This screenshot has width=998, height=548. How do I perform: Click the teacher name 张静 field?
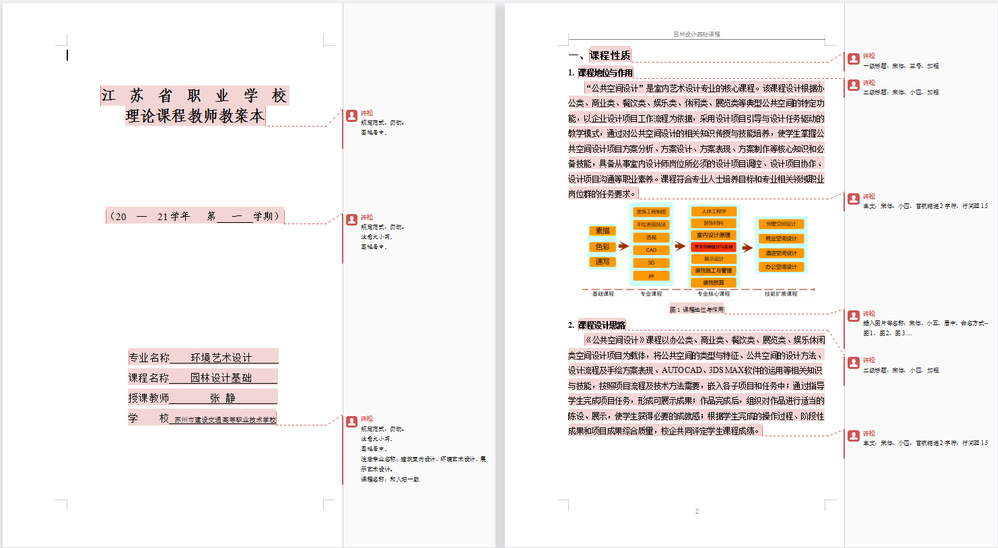tap(222, 398)
